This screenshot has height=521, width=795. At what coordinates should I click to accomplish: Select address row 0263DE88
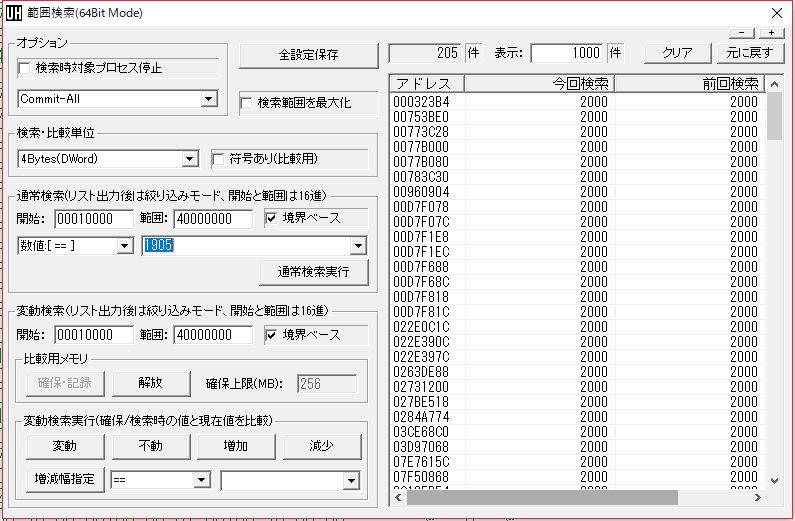[x=577, y=372]
